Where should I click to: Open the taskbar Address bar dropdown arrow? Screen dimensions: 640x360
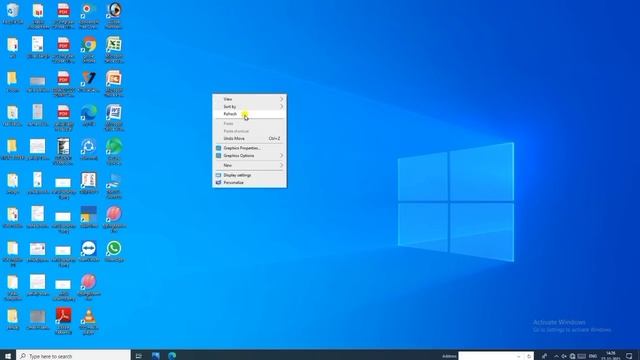click(x=518, y=356)
